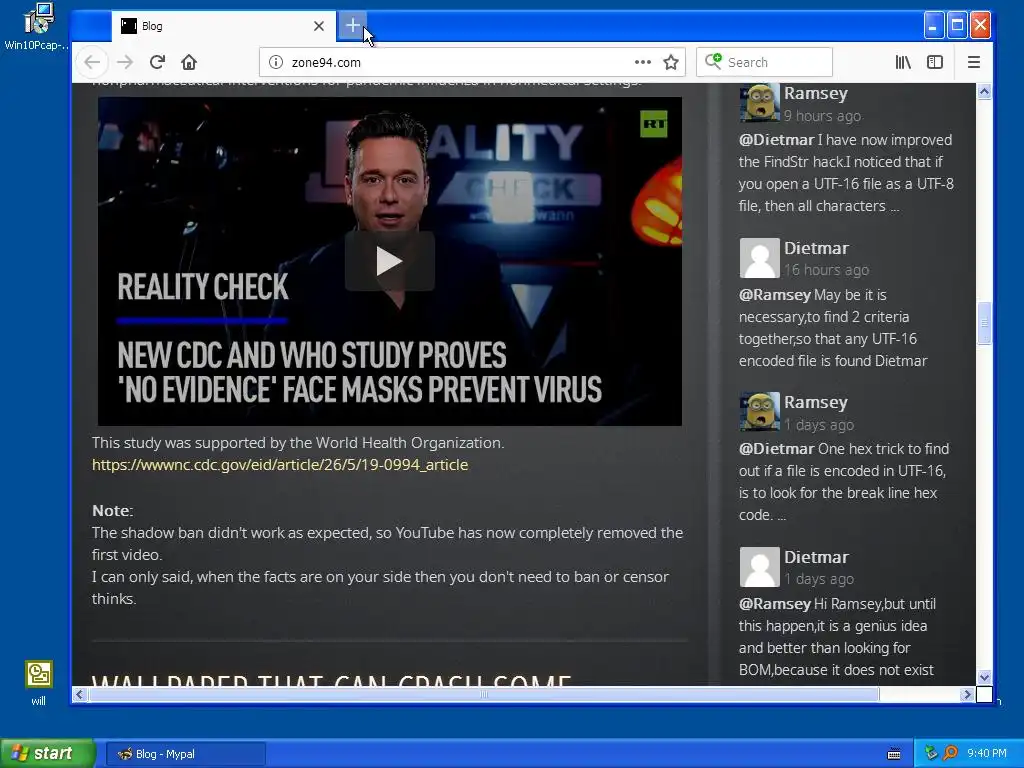Bookmark this page with the star
Image resolution: width=1024 pixels, height=768 pixels.
[671, 62]
